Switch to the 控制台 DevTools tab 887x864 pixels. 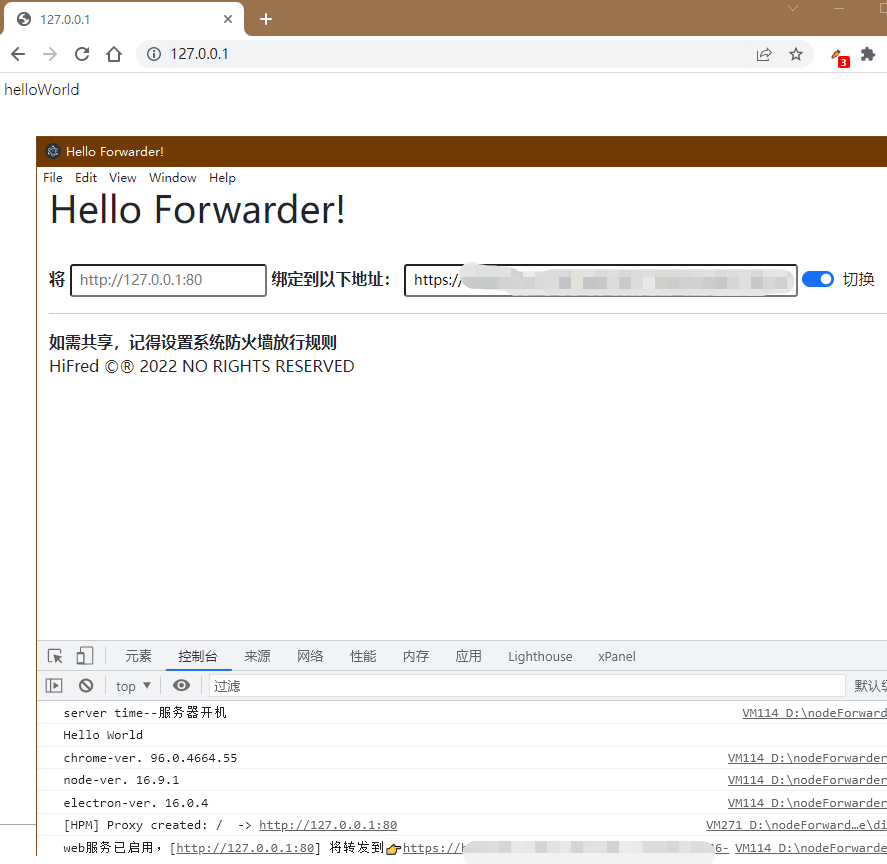point(198,656)
